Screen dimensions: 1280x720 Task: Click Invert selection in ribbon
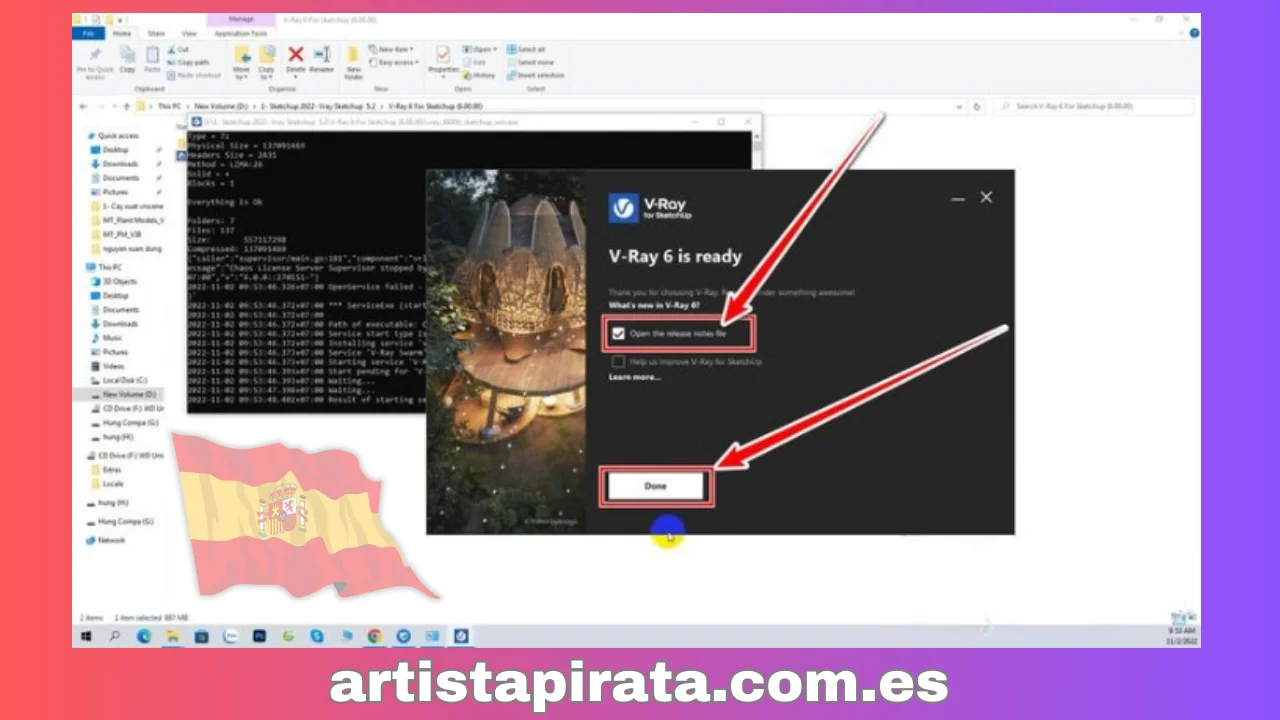pos(535,75)
